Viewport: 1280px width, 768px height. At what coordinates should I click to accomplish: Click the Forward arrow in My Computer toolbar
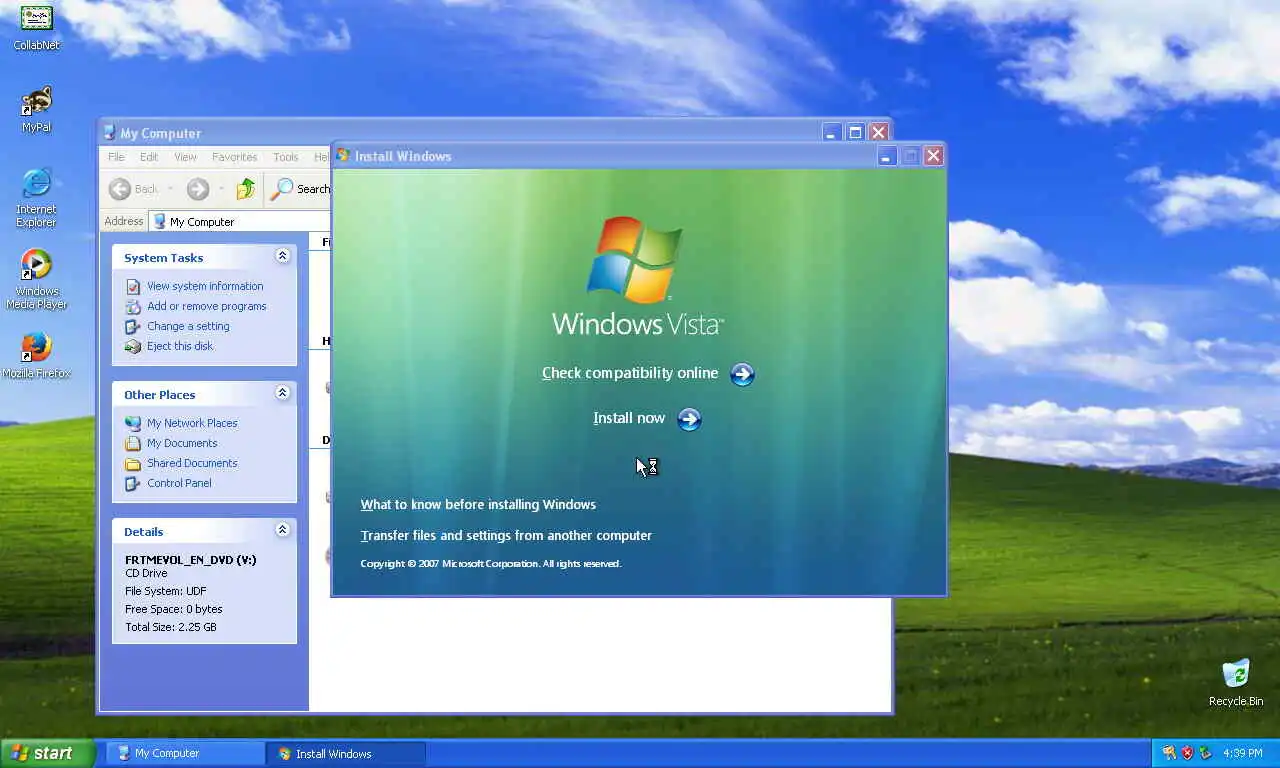click(198, 189)
